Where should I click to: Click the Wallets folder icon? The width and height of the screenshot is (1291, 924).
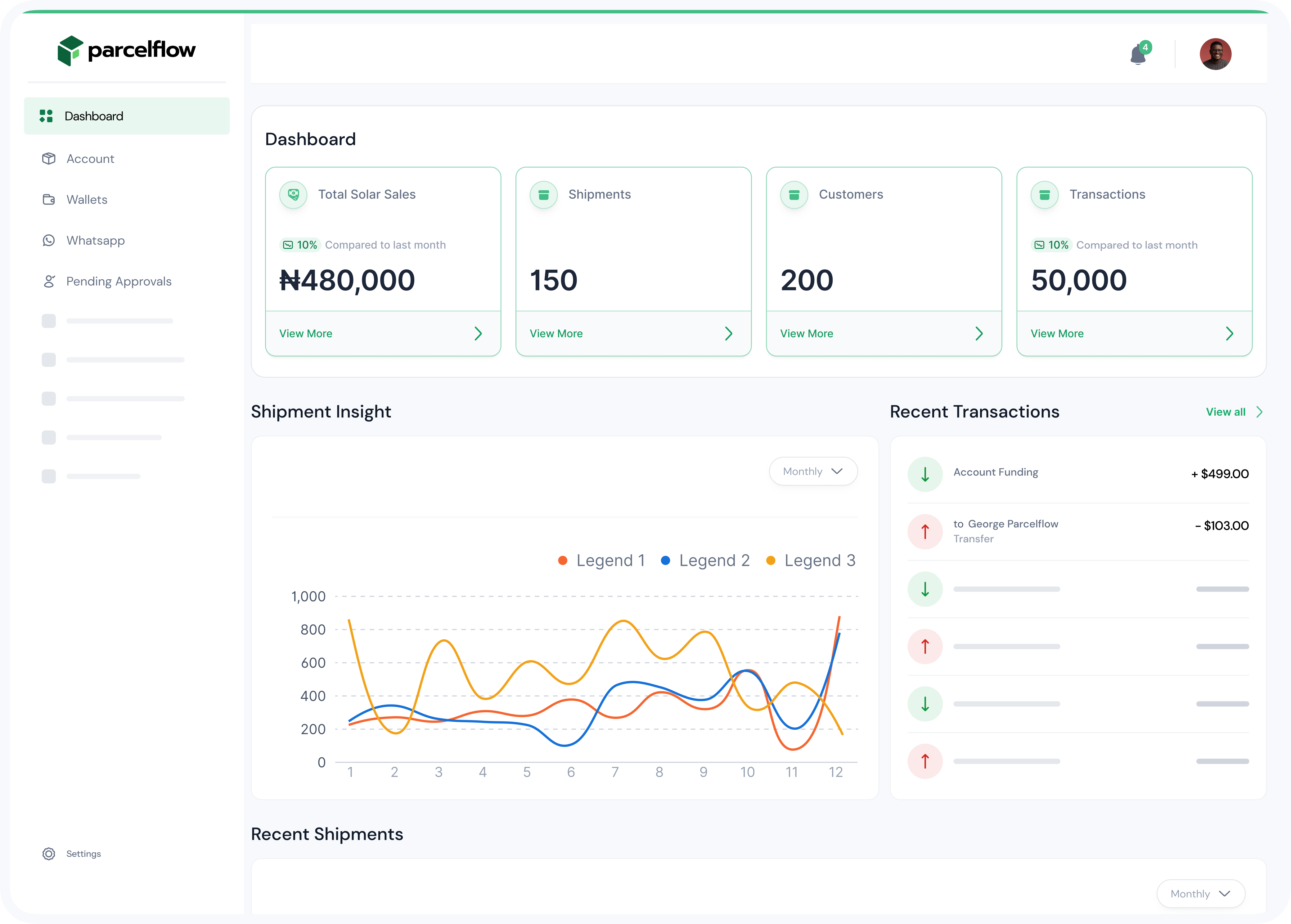coord(49,200)
